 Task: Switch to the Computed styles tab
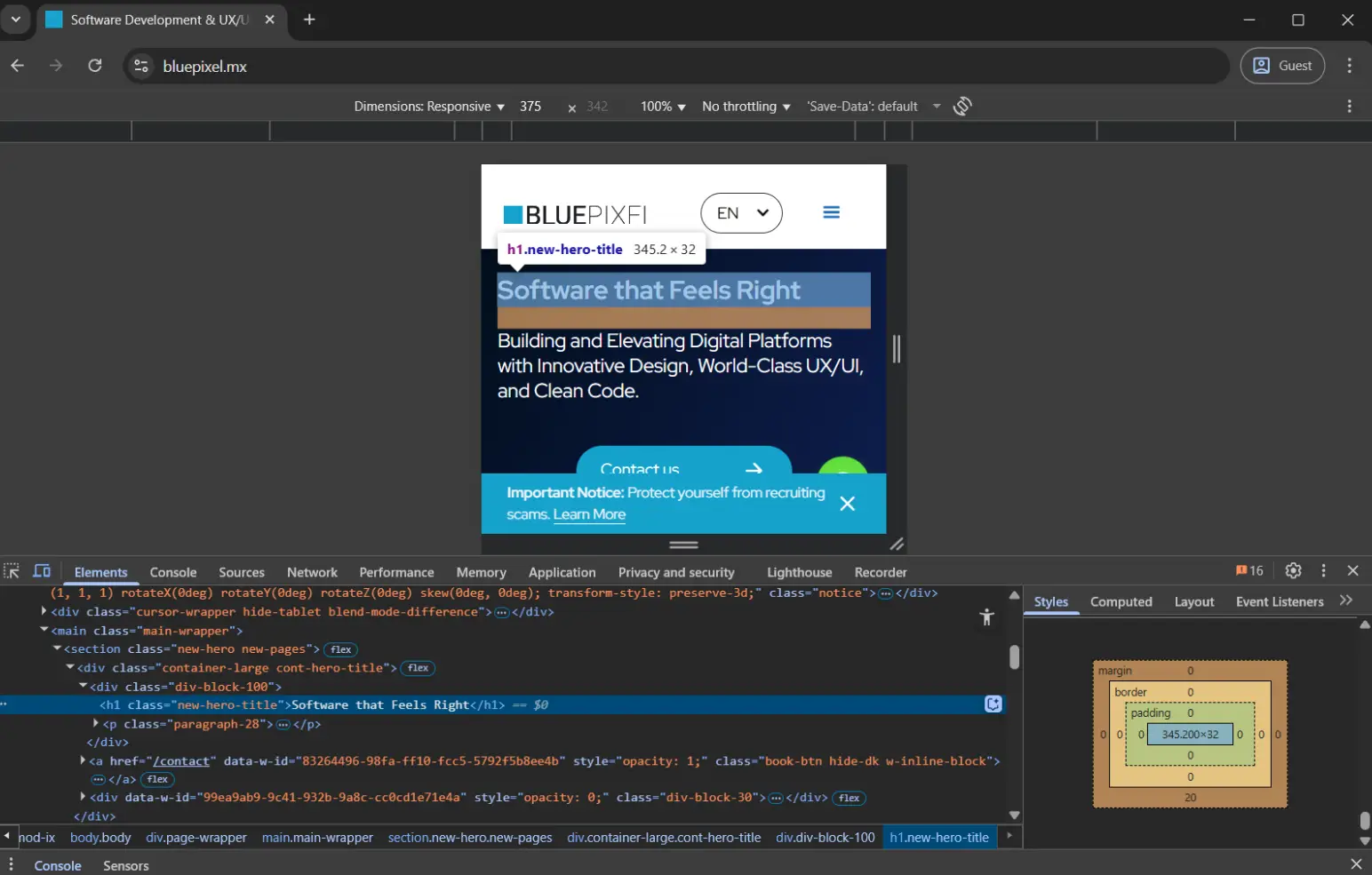click(x=1121, y=601)
